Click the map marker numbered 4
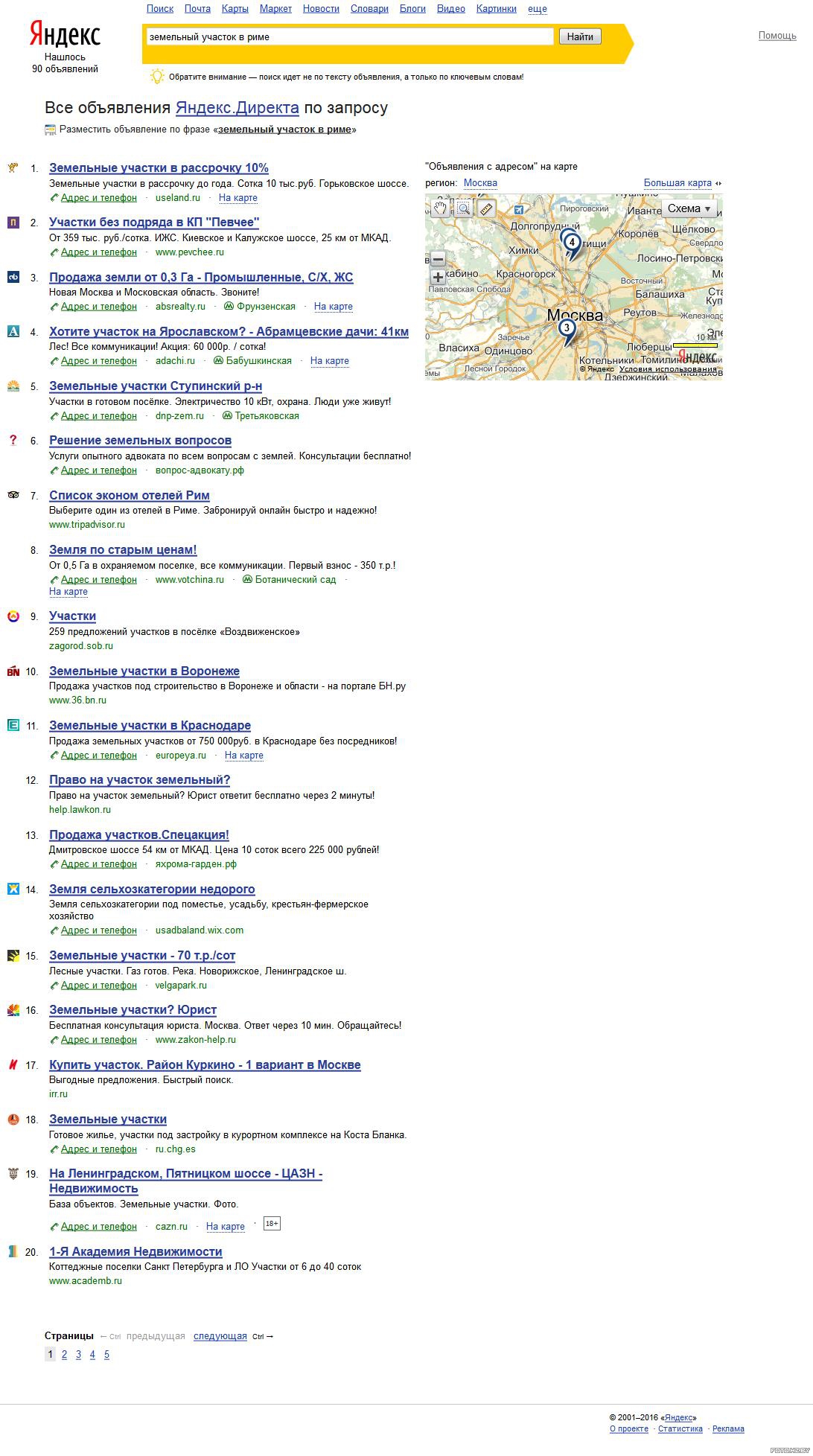This screenshot has height=1456, width=813. pyautogui.click(x=571, y=243)
